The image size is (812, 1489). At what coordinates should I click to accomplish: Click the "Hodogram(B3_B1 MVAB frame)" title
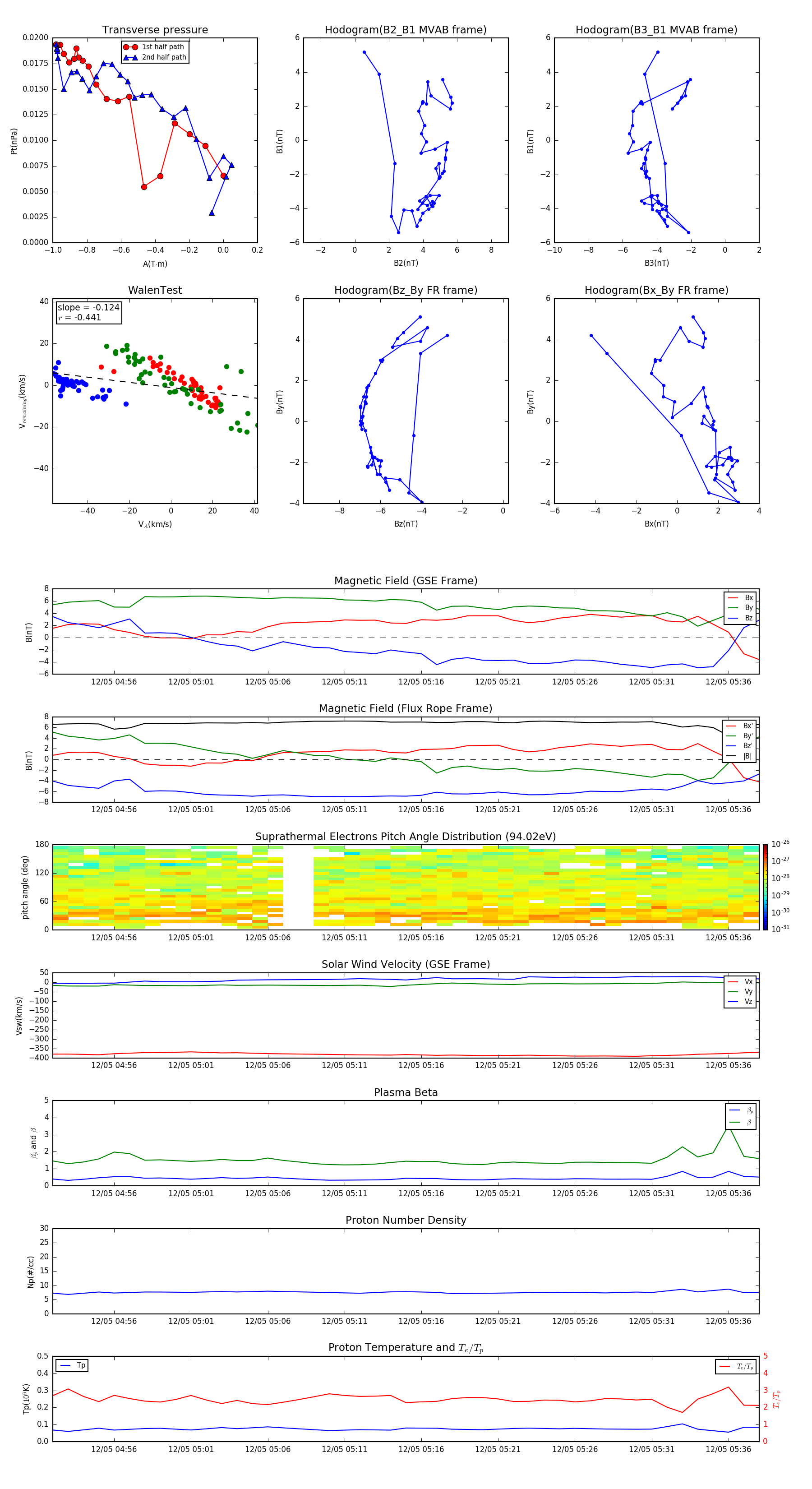pyautogui.click(x=656, y=30)
